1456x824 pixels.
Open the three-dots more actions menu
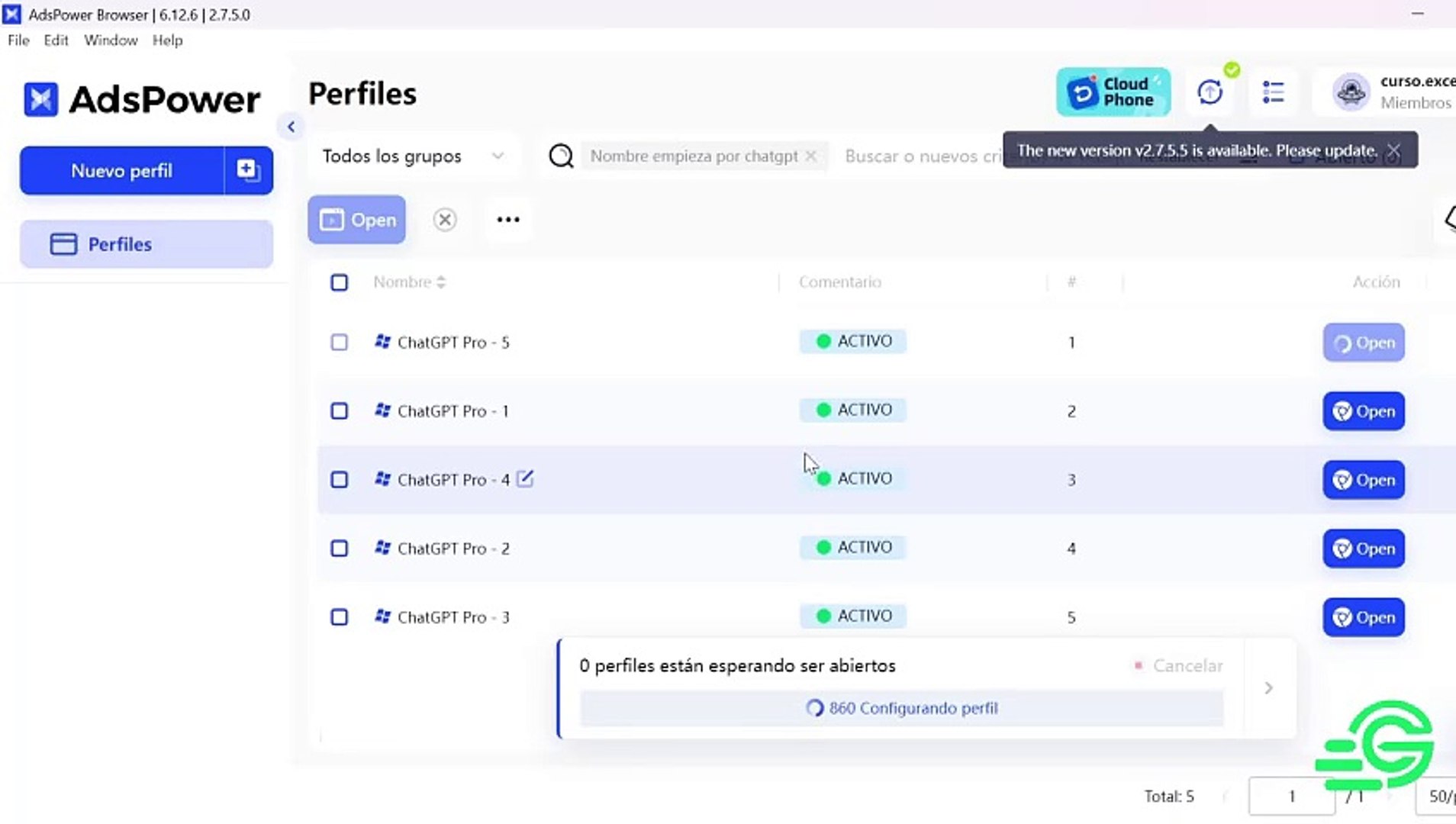pyautogui.click(x=508, y=220)
